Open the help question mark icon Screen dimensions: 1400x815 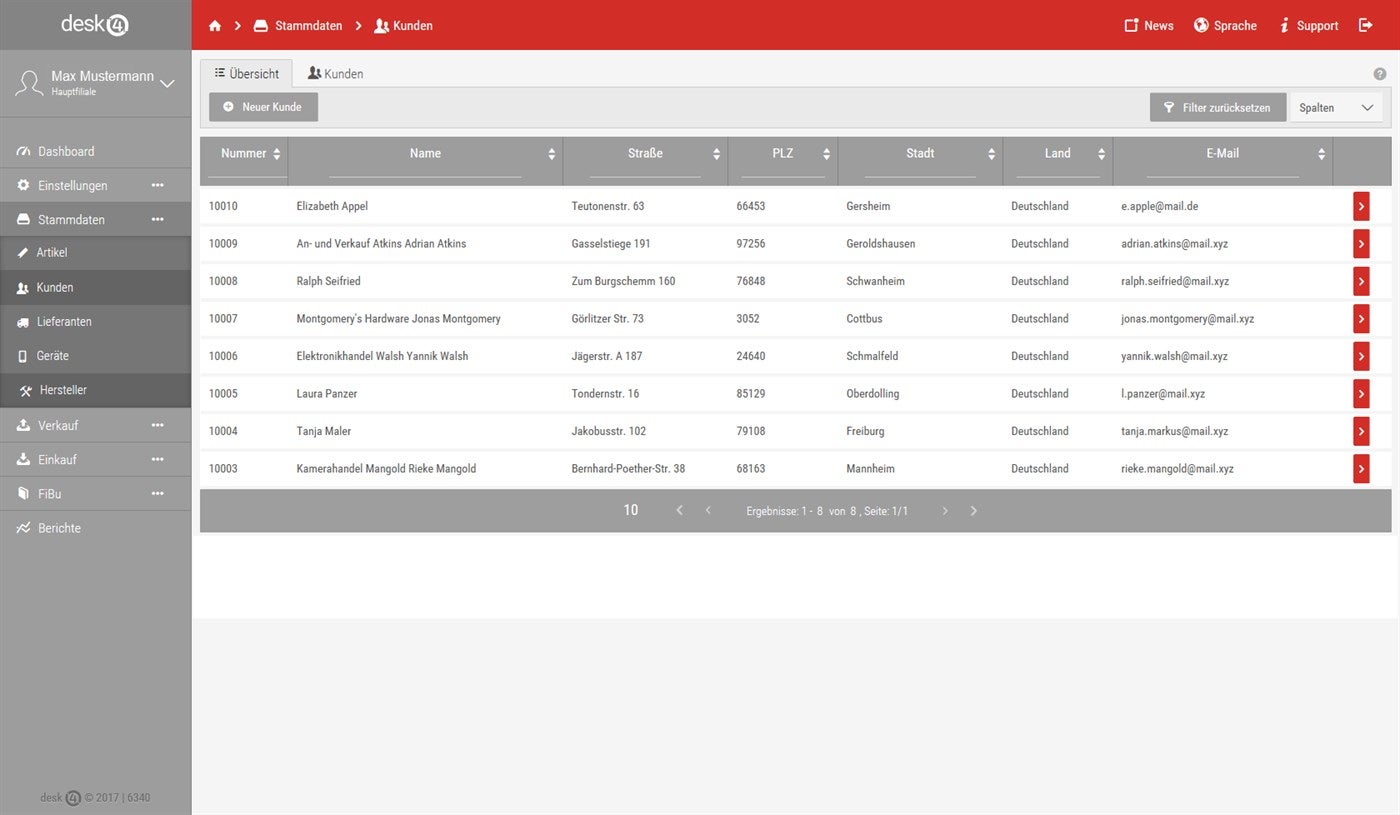pyautogui.click(x=1380, y=74)
